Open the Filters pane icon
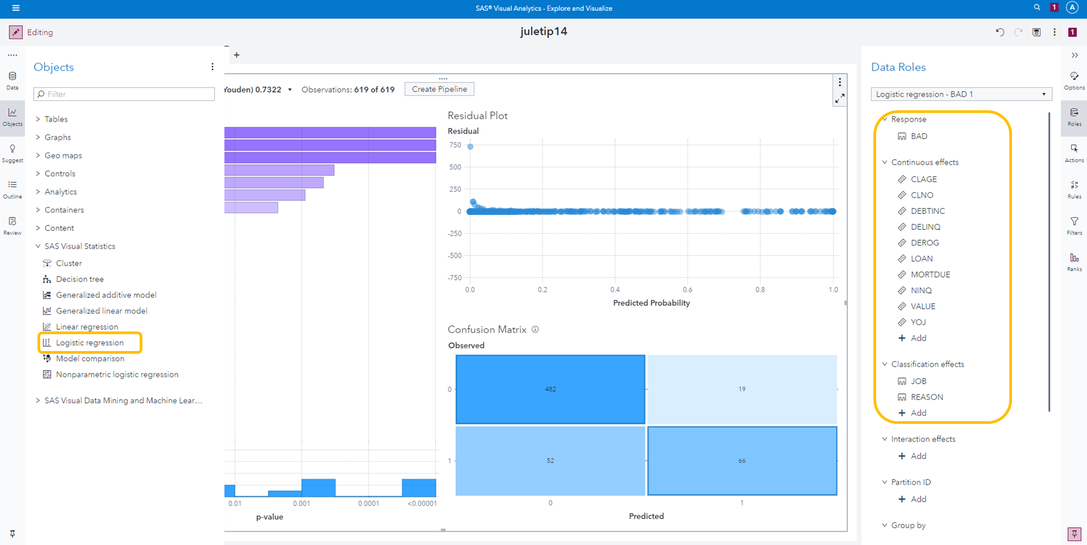This screenshot has width=1087, height=545. (x=1074, y=225)
